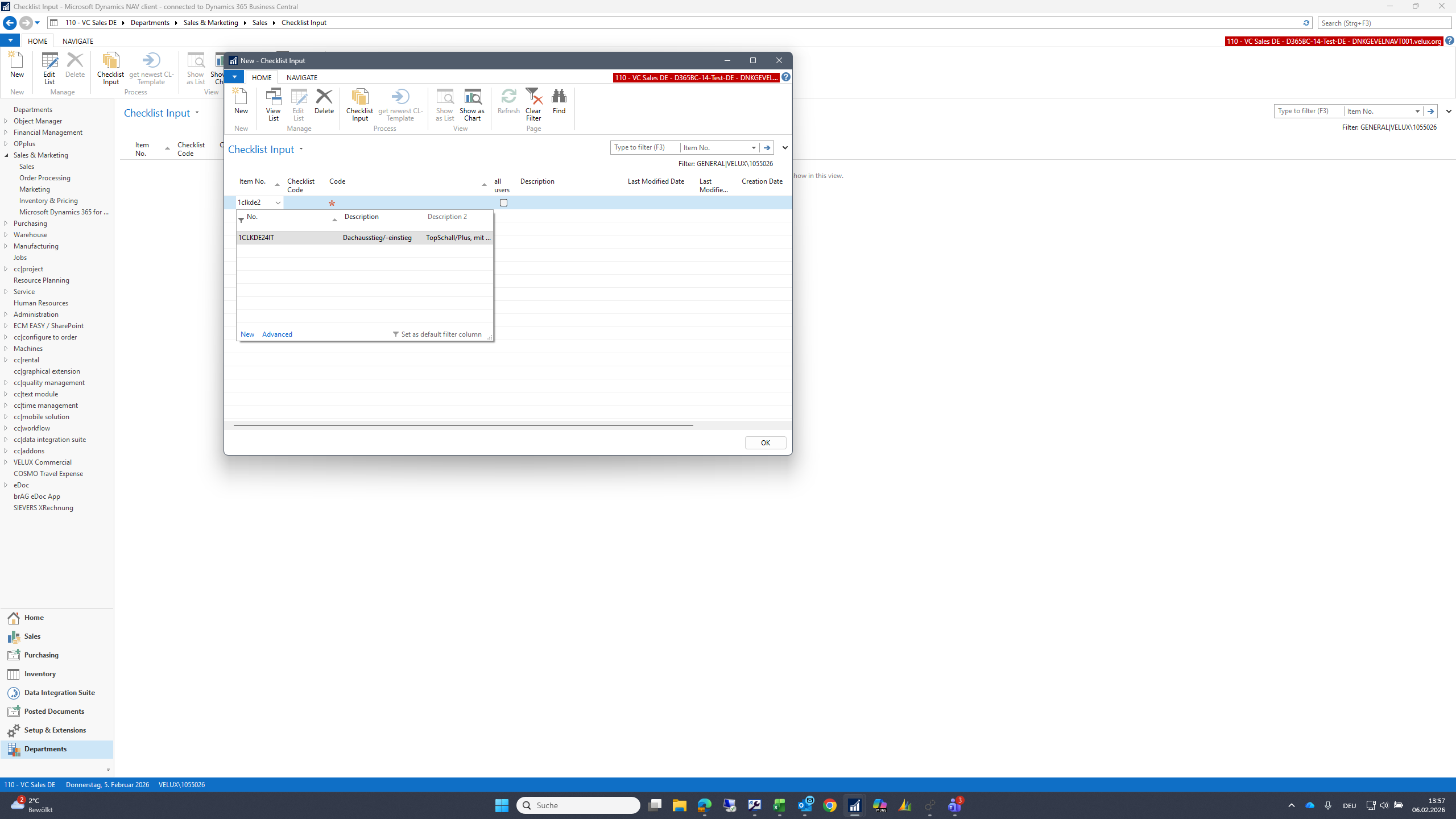
Task: Click the OK button
Action: (x=766, y=442)
